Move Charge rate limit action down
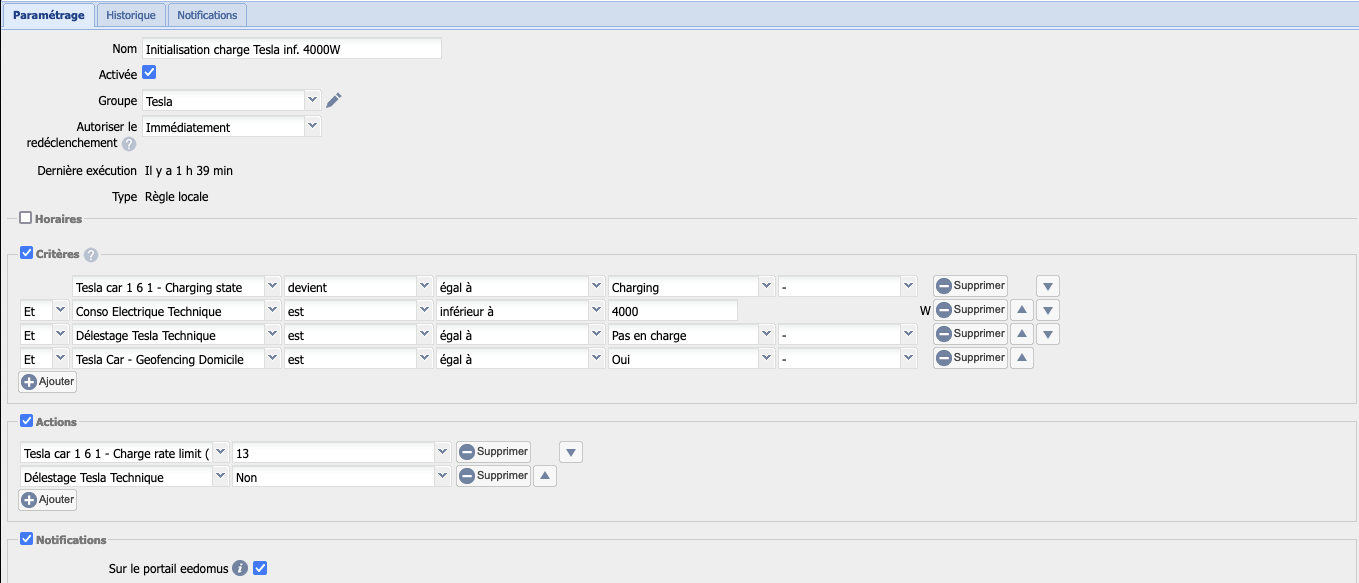The image size is (1359, 583). click(x=571, y=452)
